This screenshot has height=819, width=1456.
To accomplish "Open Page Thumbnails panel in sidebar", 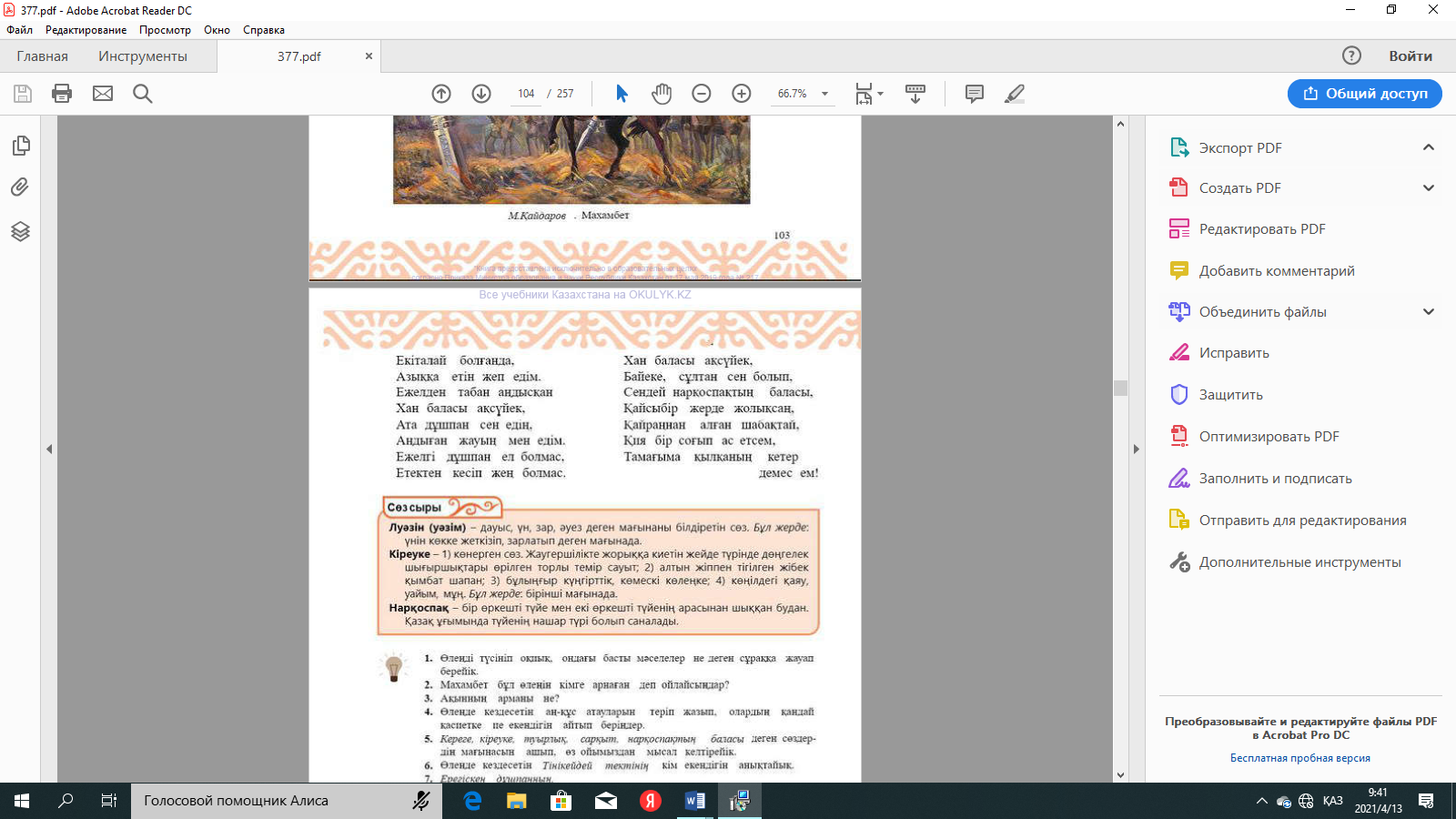I will [21, 146].
